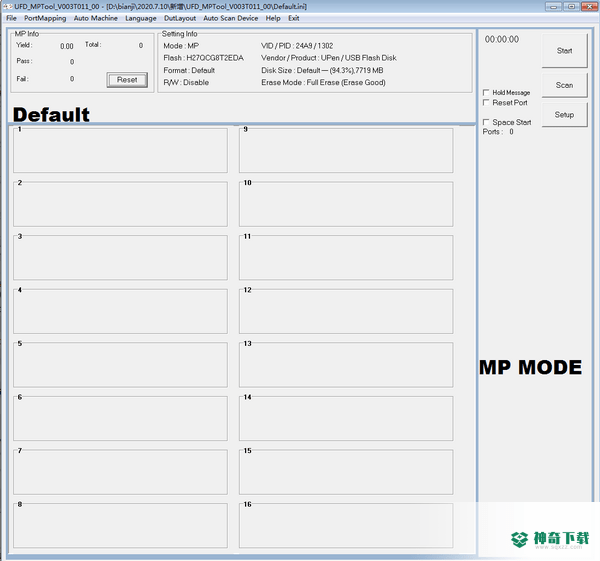The width and height of the screenshot is (600, 561).
Task: Minimize the UFD_MPTool window
Action: point(553,6)
